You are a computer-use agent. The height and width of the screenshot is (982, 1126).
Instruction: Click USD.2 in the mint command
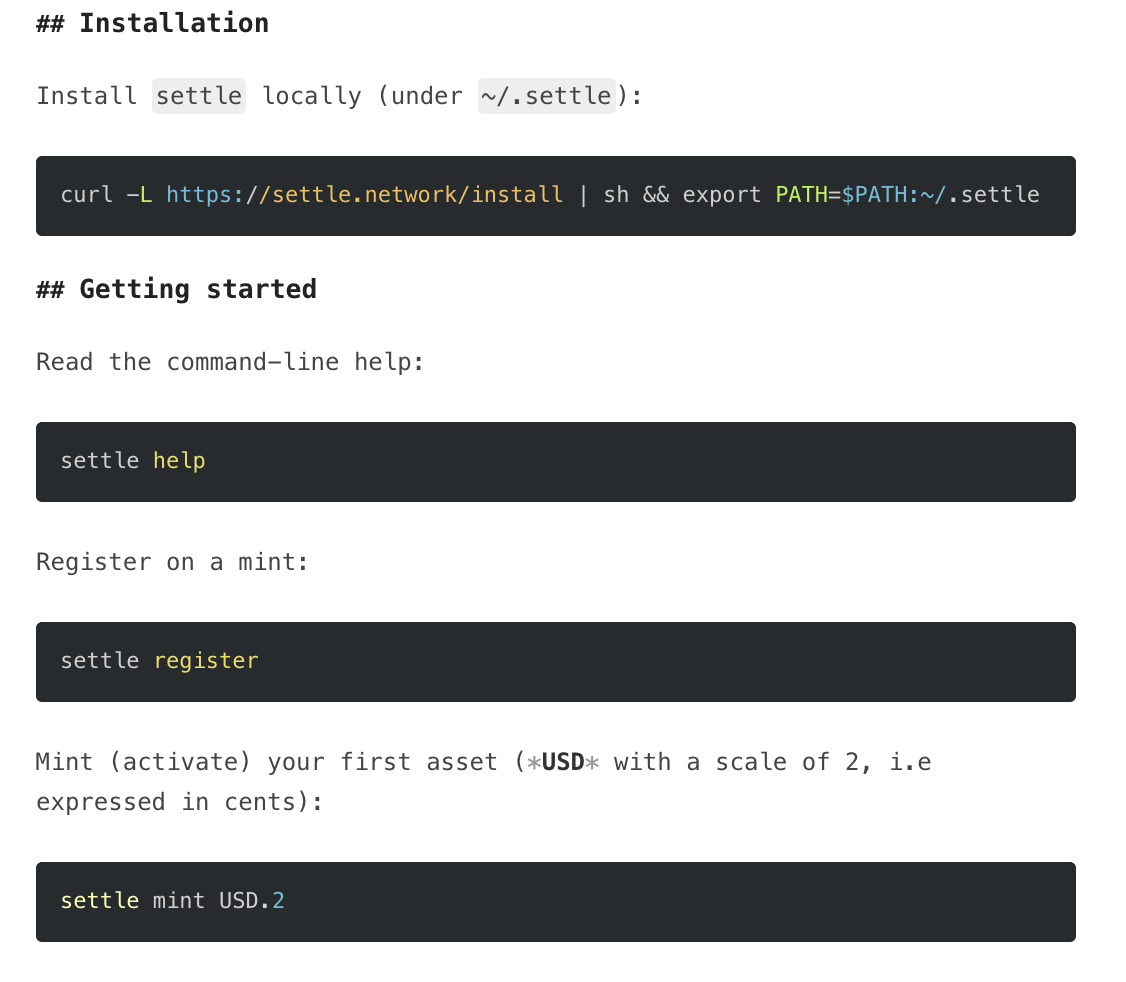click(252, 901)
